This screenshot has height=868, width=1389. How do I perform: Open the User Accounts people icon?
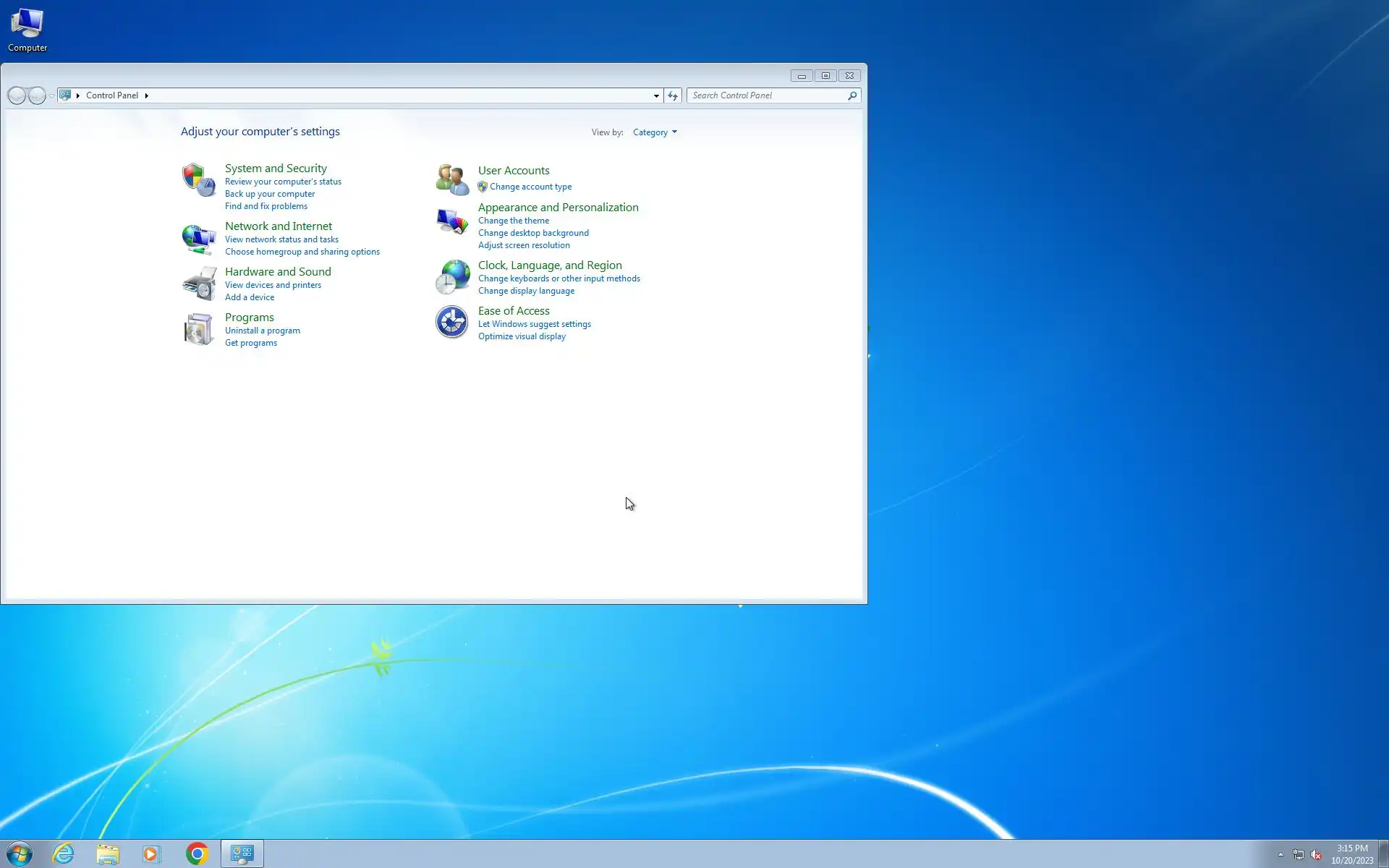tap(452, 179)
